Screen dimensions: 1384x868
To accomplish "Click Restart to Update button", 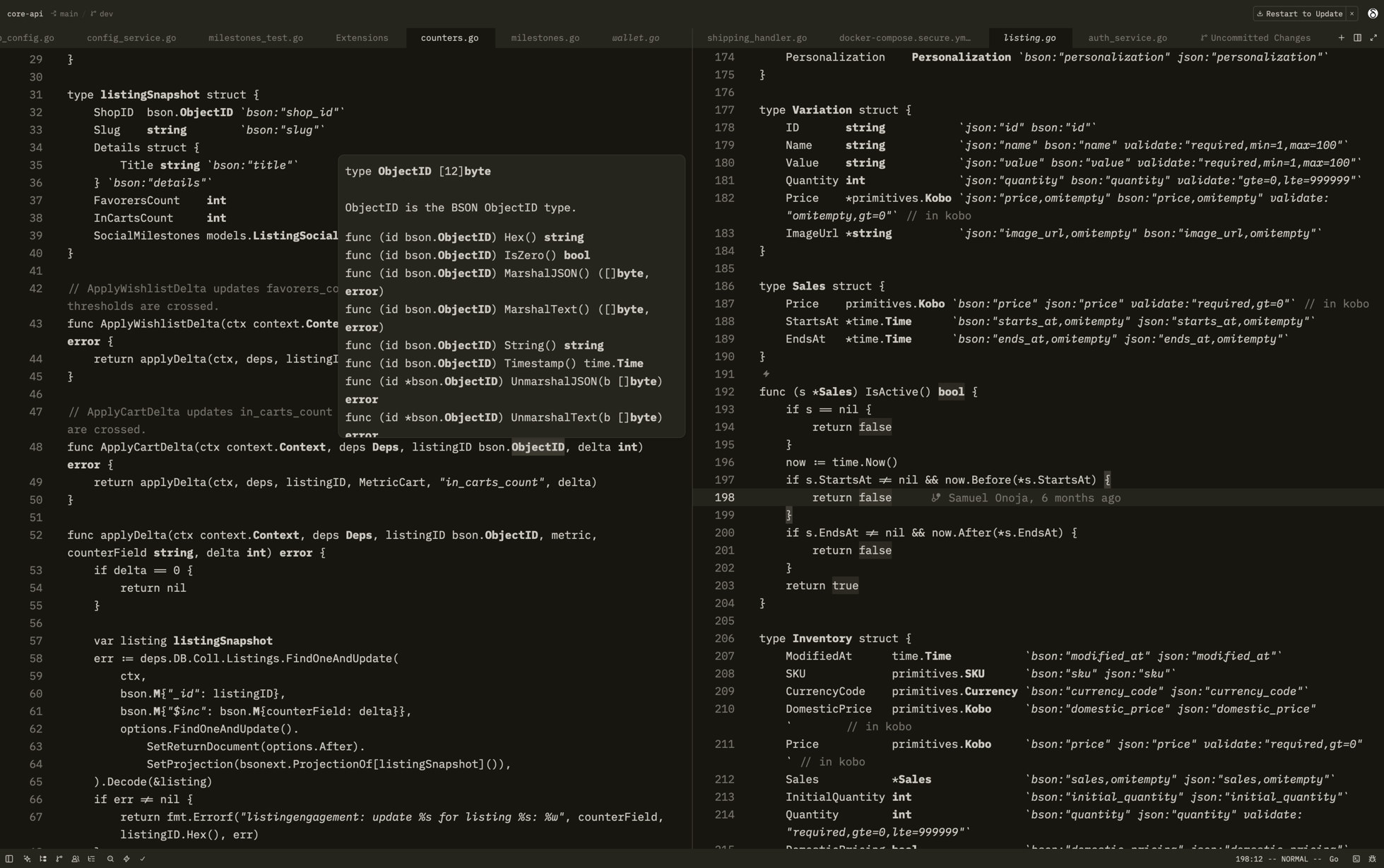I will [x=1299, y=13].
